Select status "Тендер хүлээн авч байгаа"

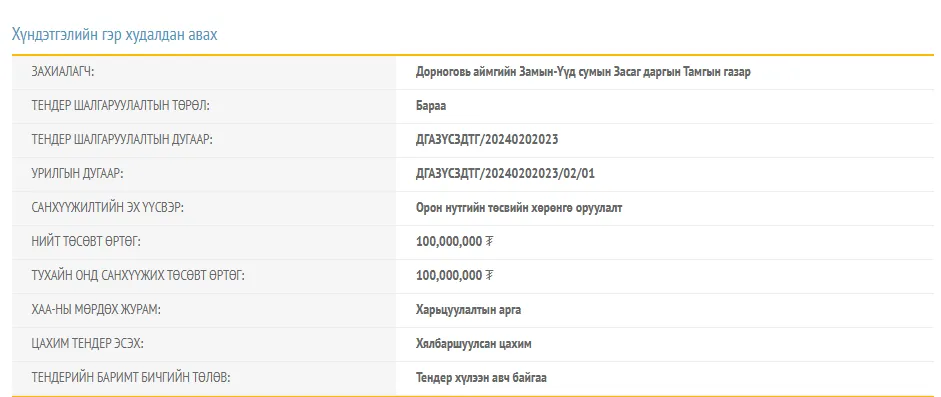(481, 378)
